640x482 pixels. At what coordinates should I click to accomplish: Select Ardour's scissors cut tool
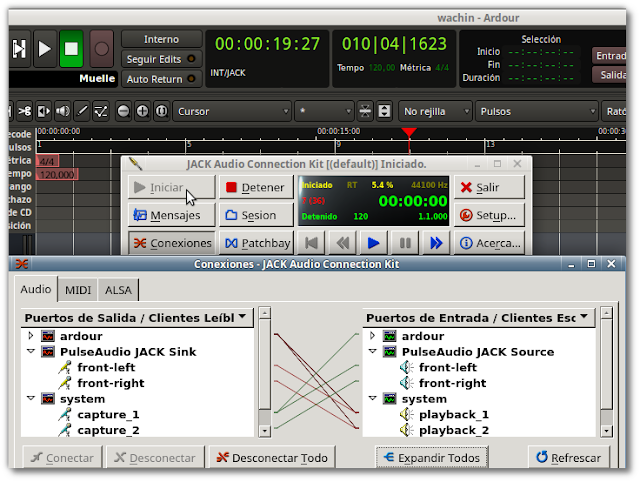(24, 111)
